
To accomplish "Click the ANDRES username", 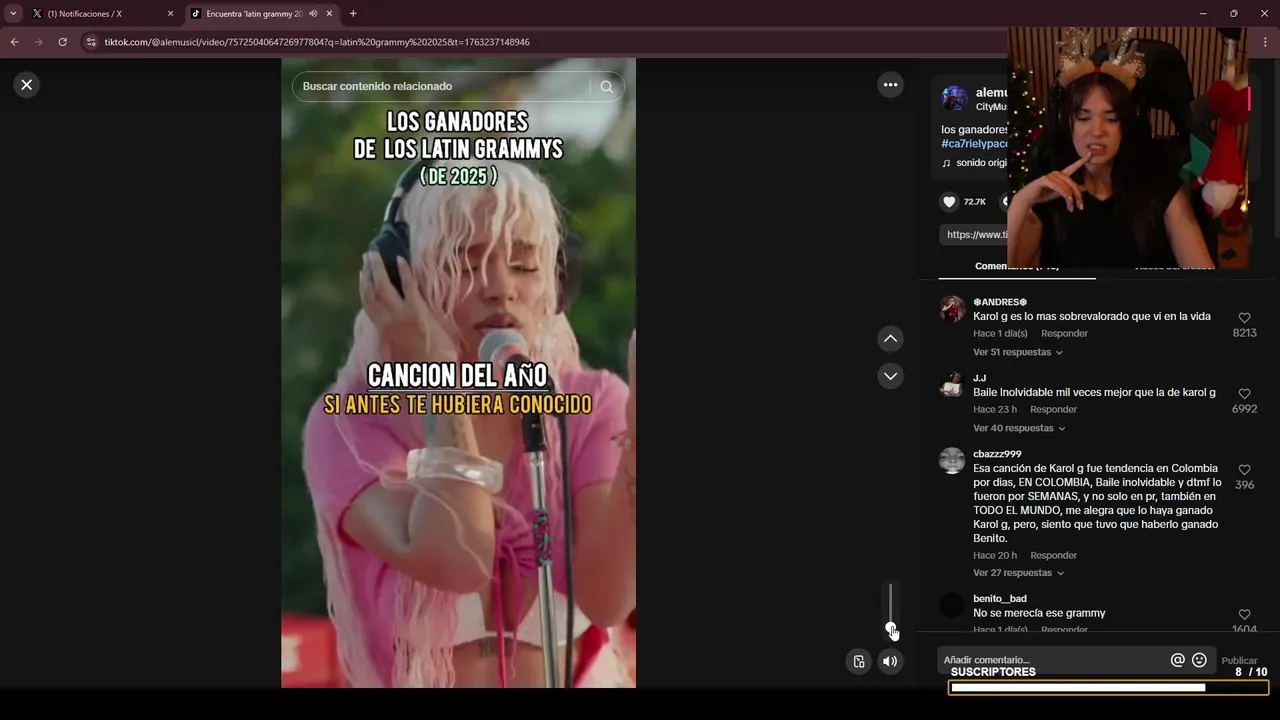I will point(1000,302).
